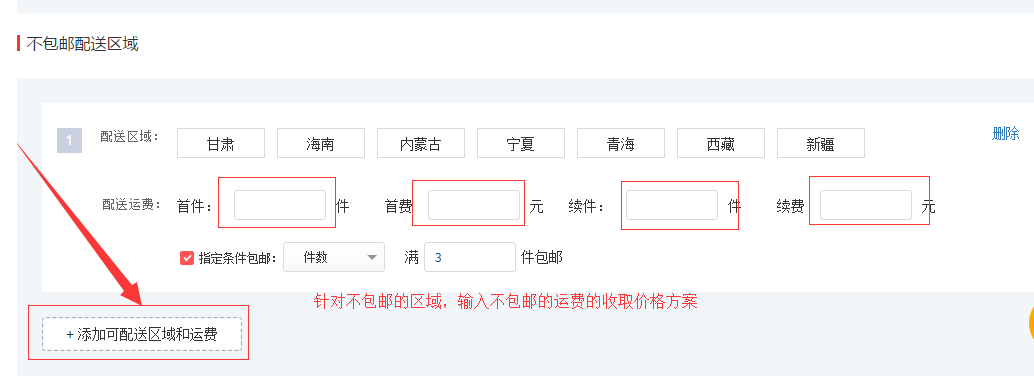This screenshot has height=381, width=1034.
Task: Click the 不包邮配送区域 section heading
Action: tap(82, 44)
